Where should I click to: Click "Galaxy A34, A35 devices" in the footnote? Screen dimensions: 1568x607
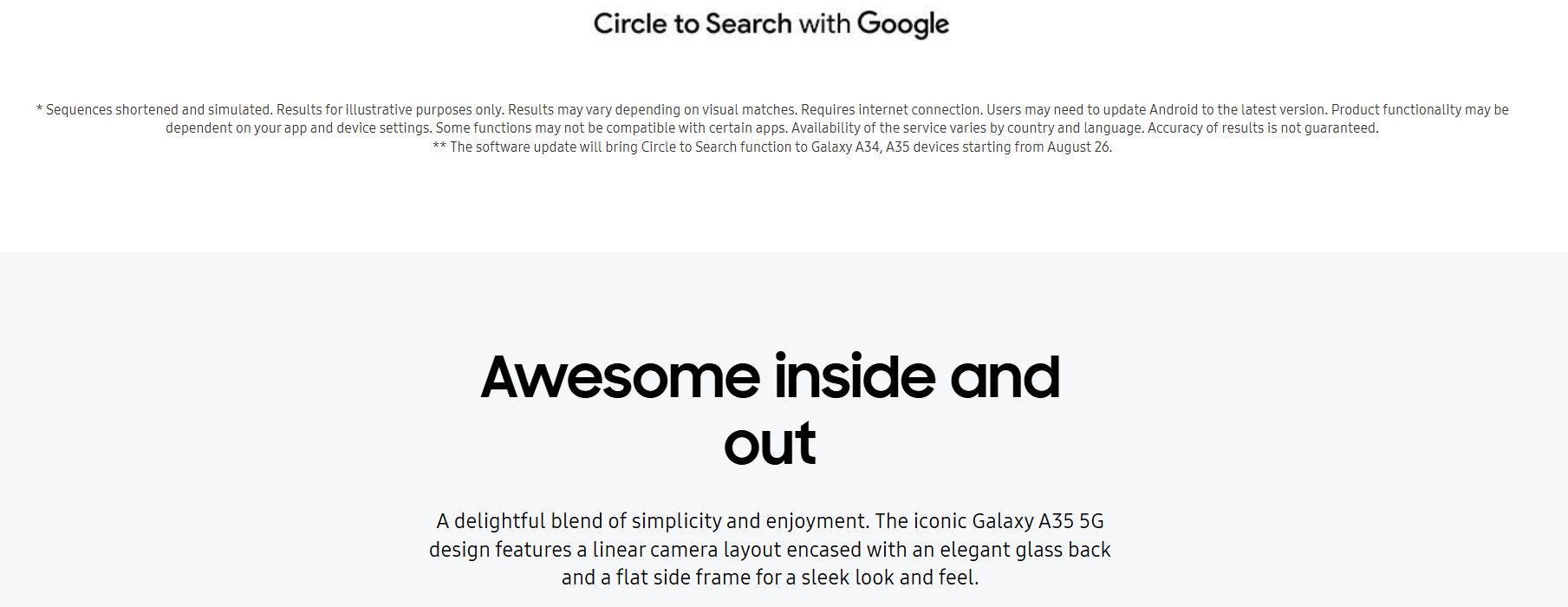[885, 147]
